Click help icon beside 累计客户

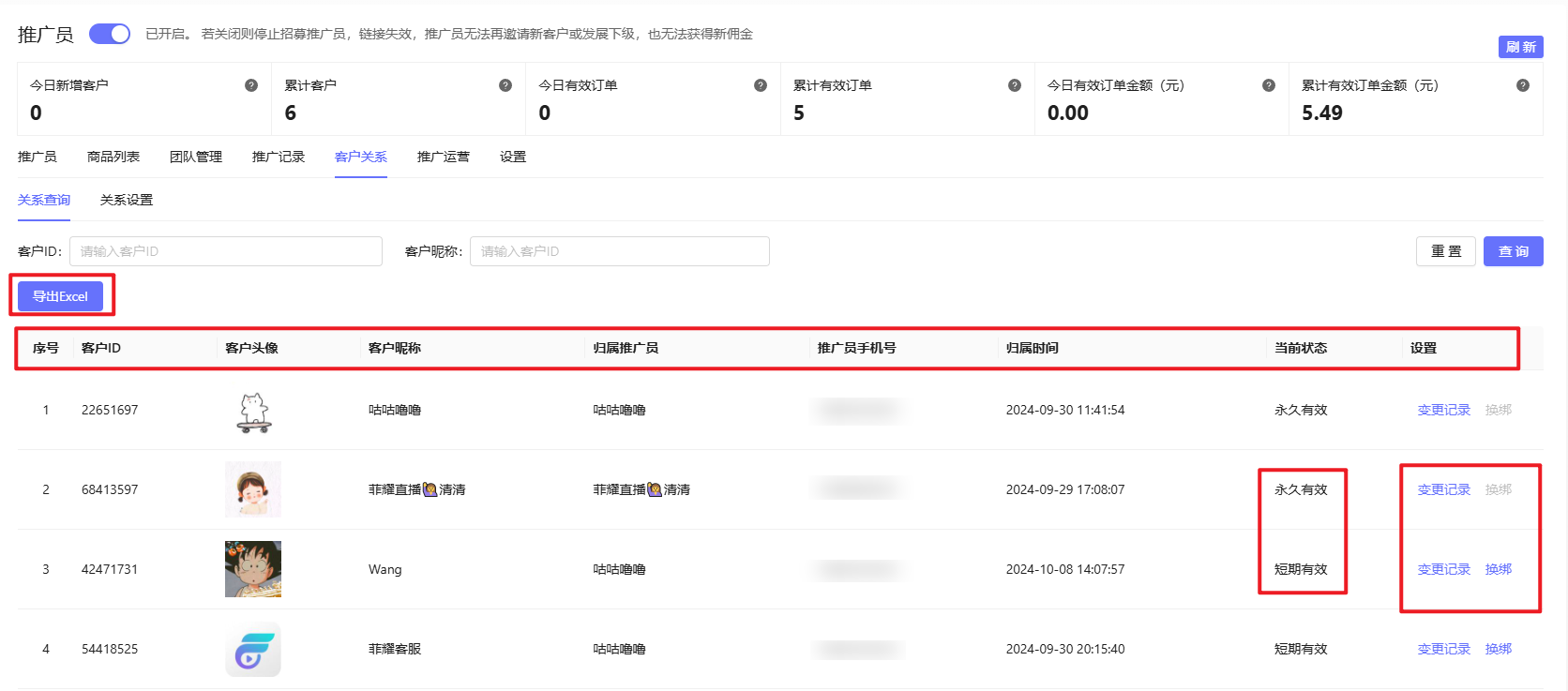click(505, 85)
